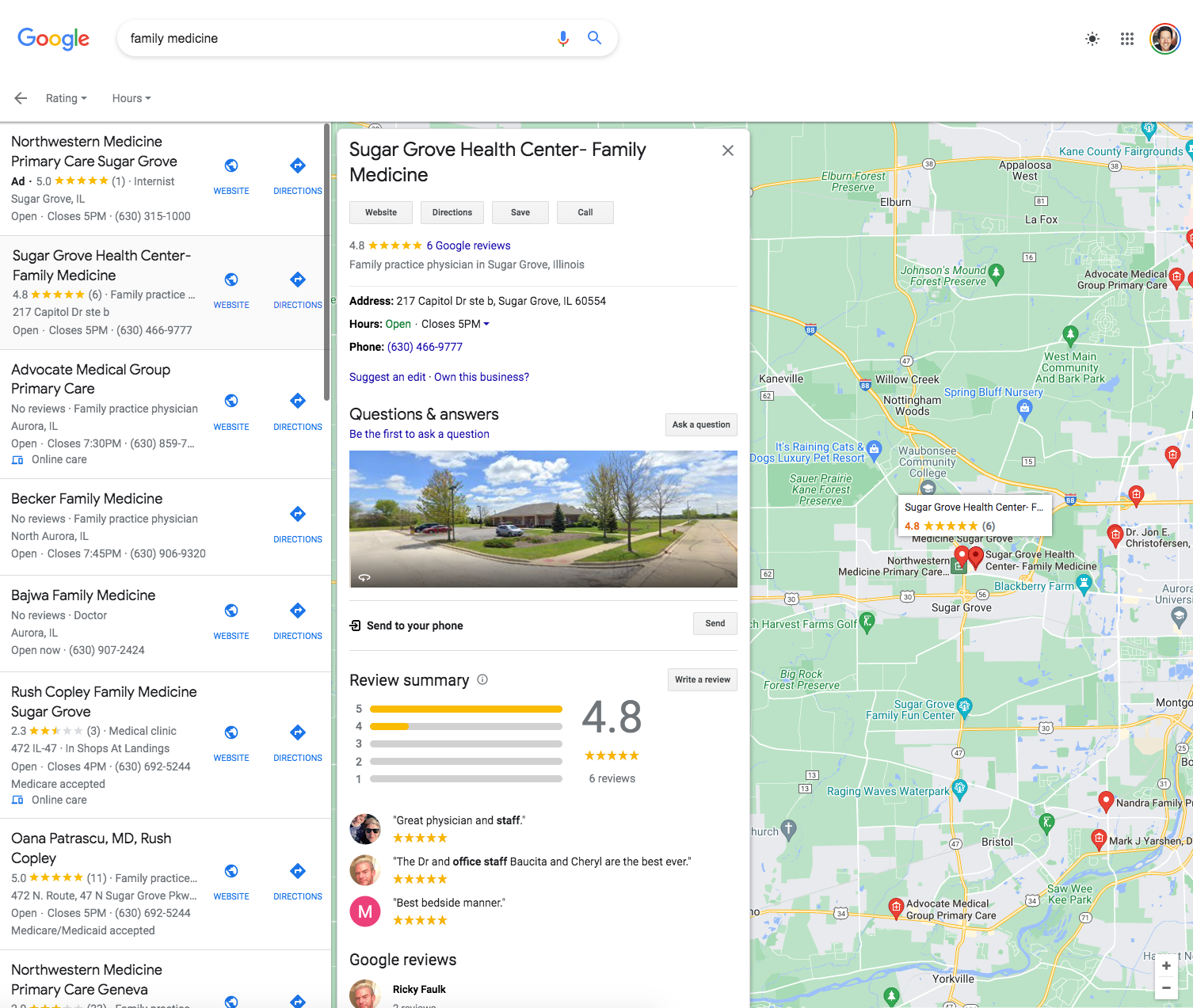Open website for Northwestern Medicine Sugar Grove

pyautogui.click(x=231, y=176)
